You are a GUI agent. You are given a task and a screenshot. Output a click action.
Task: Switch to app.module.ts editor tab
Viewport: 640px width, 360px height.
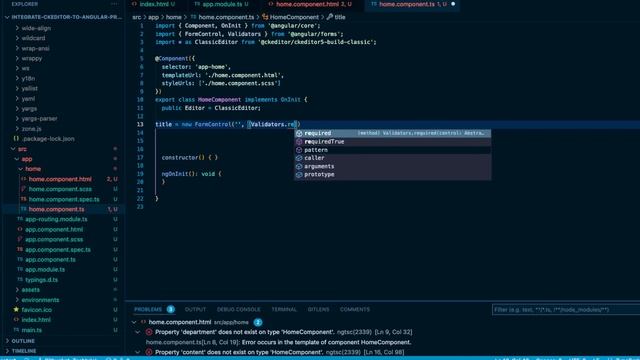pos(222,4)
